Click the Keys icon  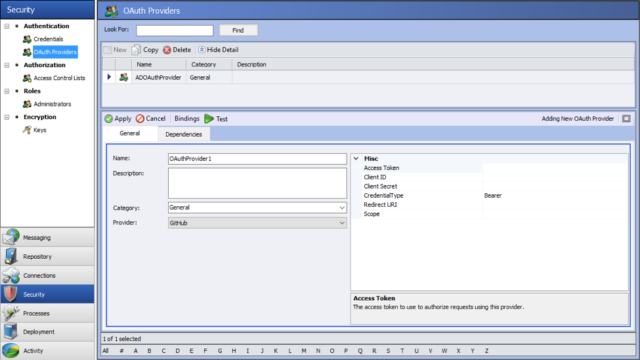tap(27, 130)
